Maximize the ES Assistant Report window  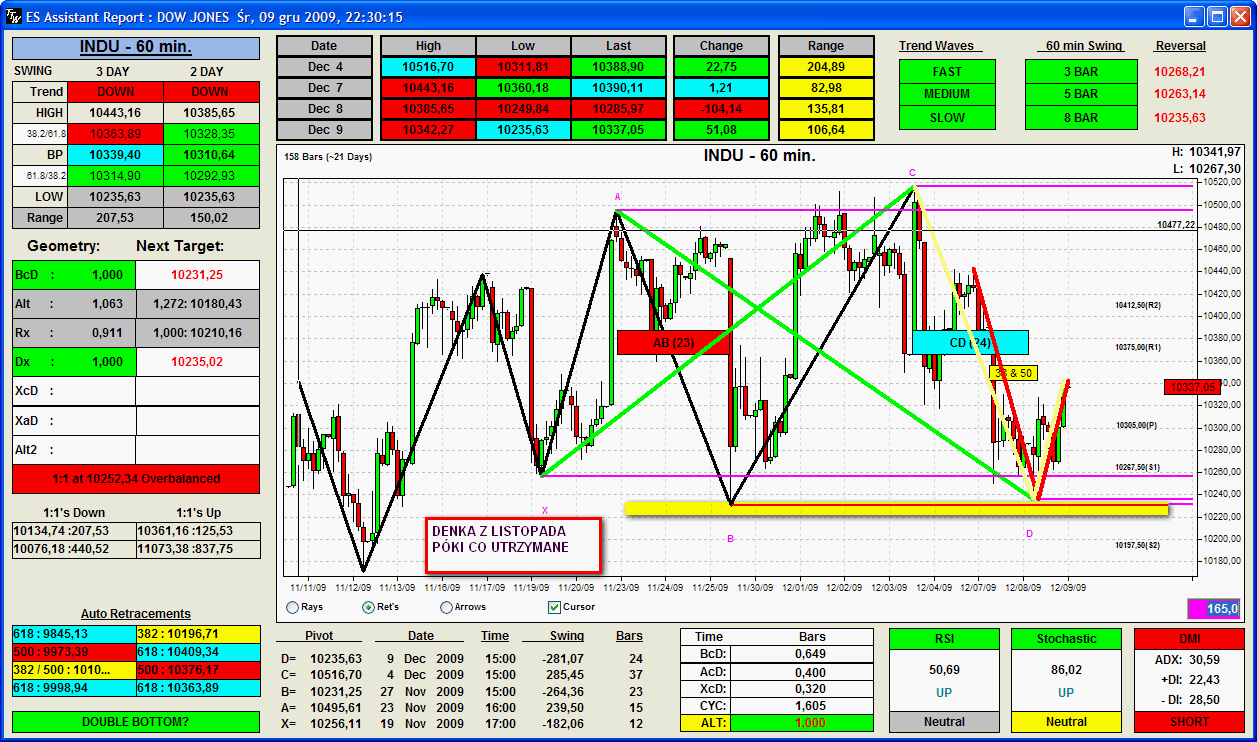click(1217, 16)
